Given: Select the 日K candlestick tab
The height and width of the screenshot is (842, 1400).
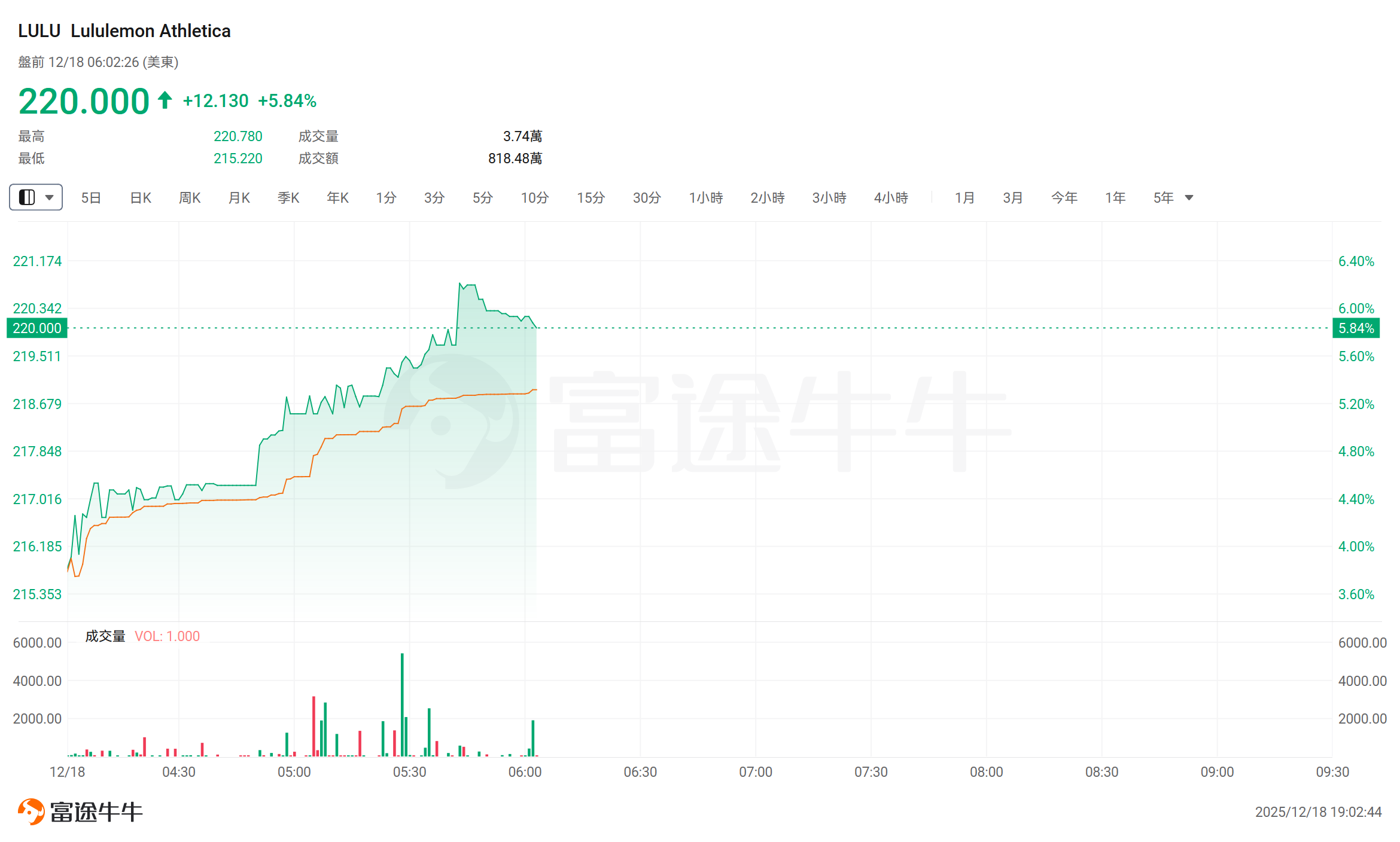Looking at the screenshot, I should pos(141,198).
